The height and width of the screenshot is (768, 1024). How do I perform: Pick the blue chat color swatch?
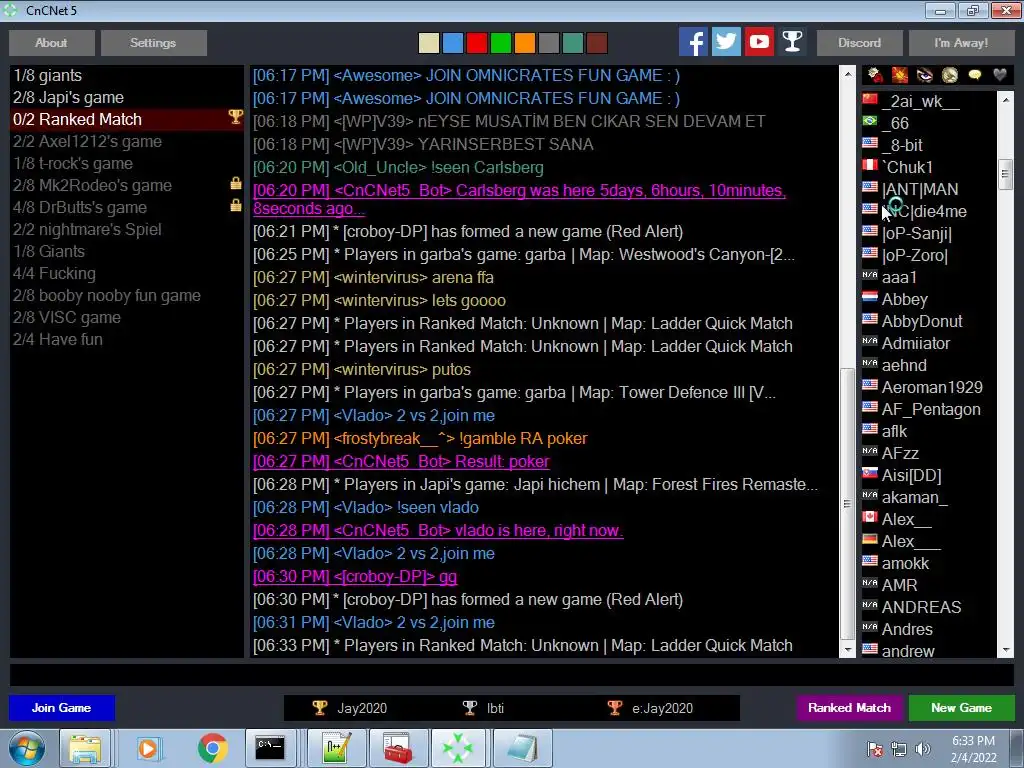click(453, 43)
